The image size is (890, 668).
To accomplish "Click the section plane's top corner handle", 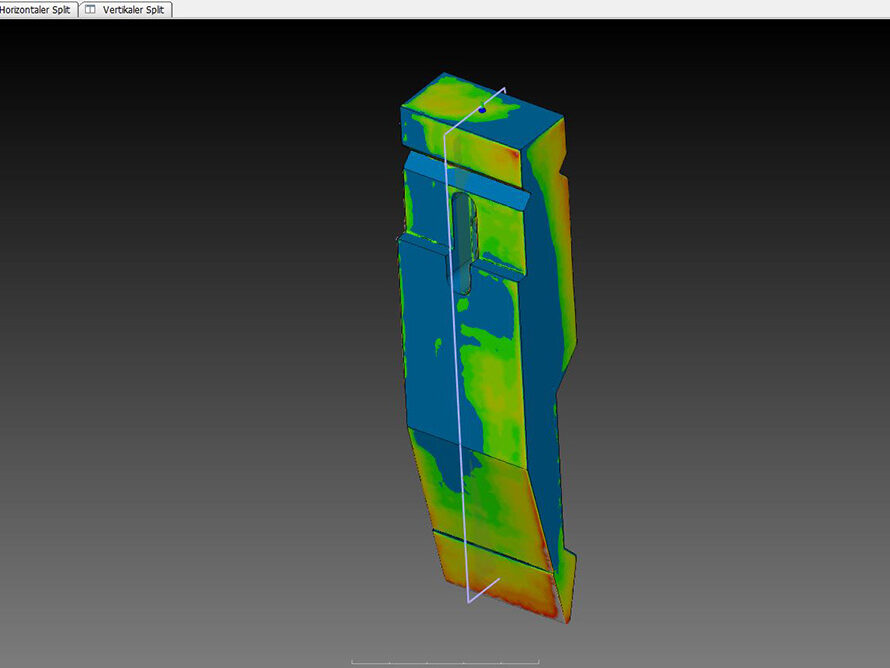I will click(x=506, y=88).
